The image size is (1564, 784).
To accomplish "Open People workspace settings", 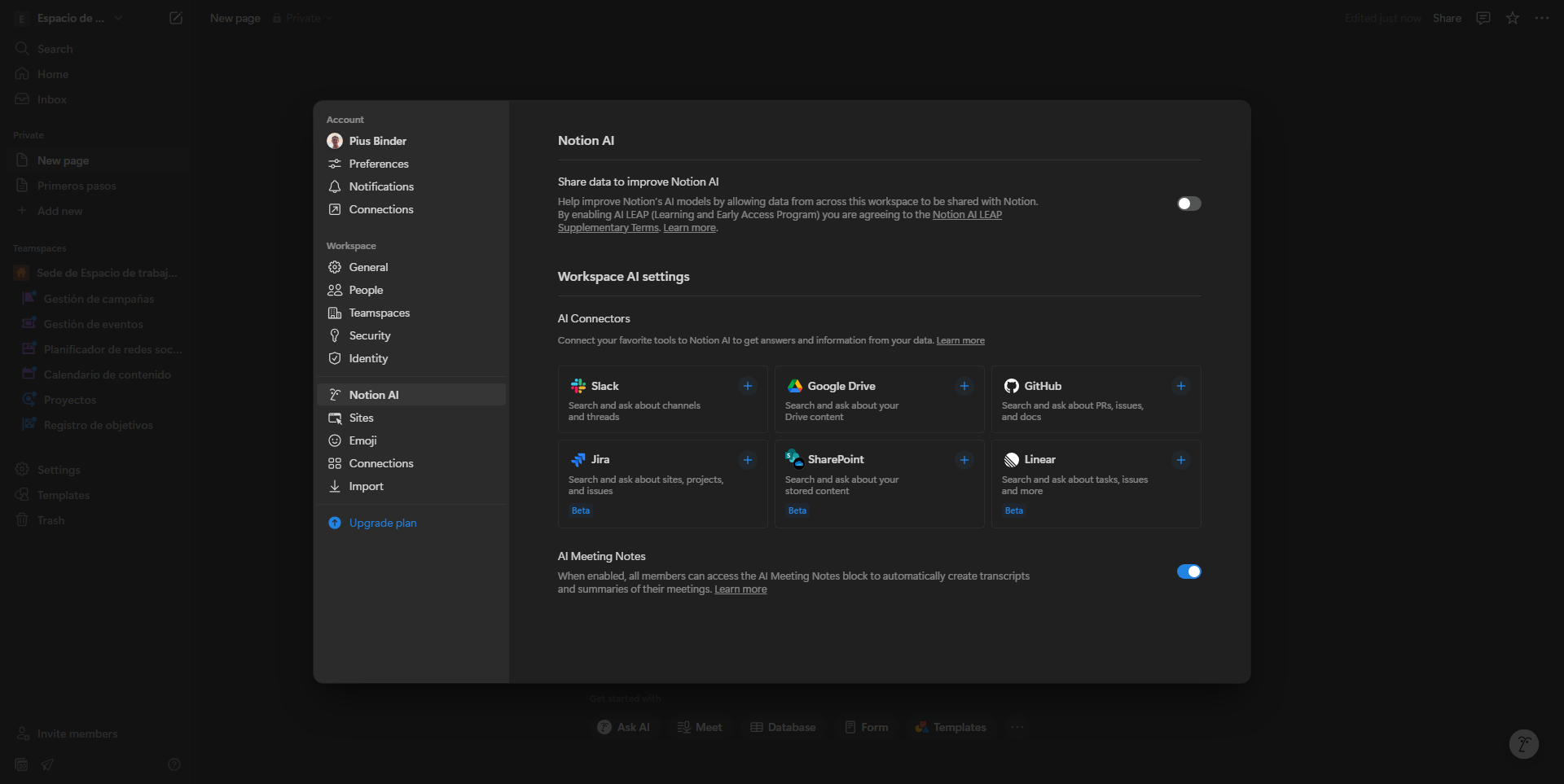I will (x=411, y=290).
